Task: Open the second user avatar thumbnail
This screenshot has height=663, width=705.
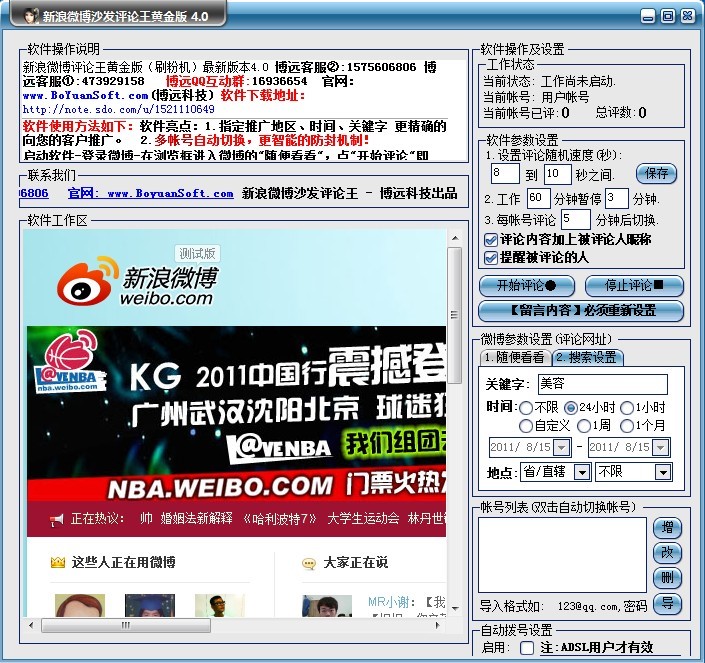Action: coord(149,605)
